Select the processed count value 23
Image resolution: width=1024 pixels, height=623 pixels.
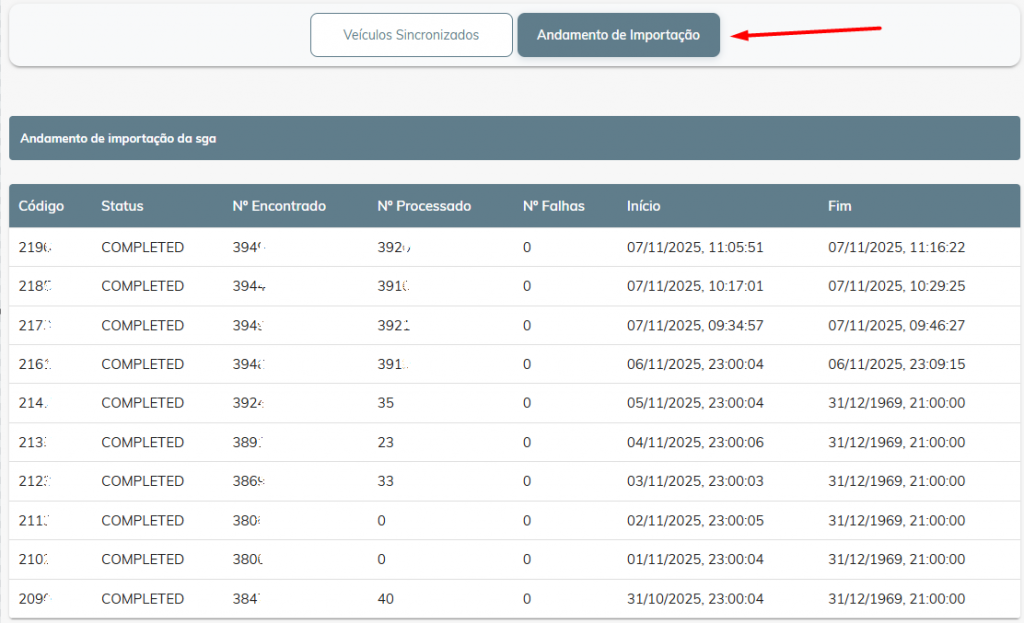[386, 442]
